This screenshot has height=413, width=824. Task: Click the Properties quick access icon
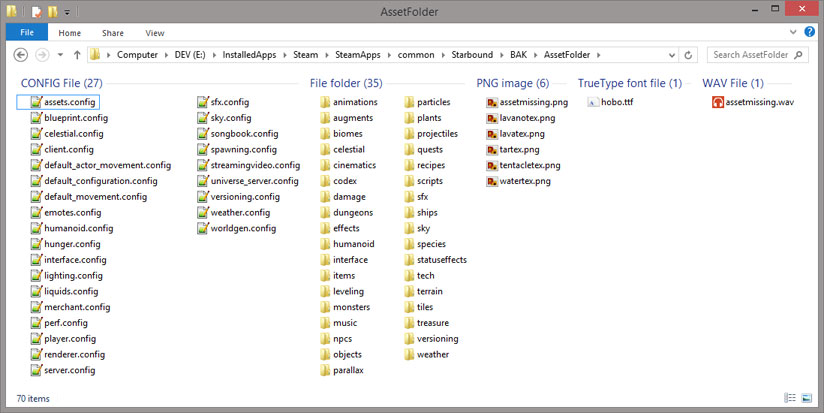coord(36,12)
